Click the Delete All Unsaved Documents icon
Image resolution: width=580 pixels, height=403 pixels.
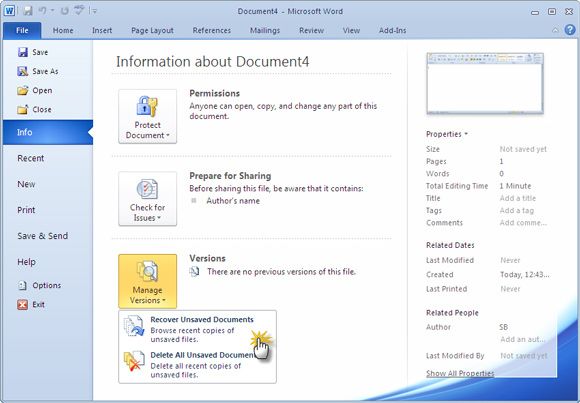(134, 360)
